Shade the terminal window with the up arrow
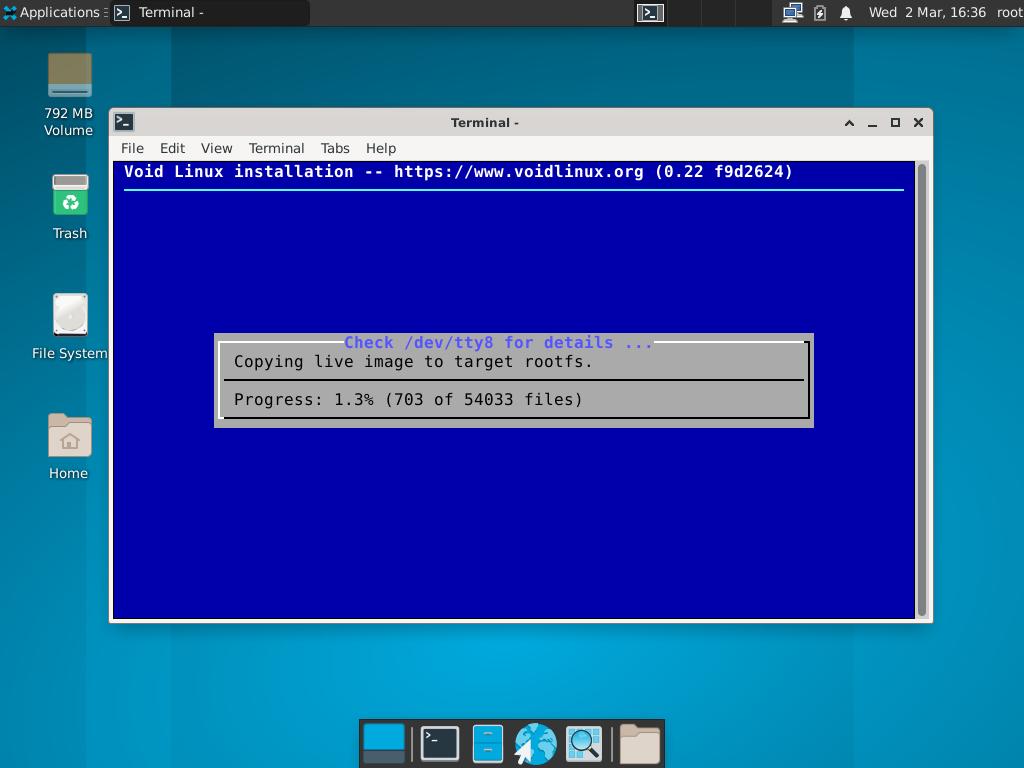This screenshot has width=1024, height=768. [x=849, y=123]
